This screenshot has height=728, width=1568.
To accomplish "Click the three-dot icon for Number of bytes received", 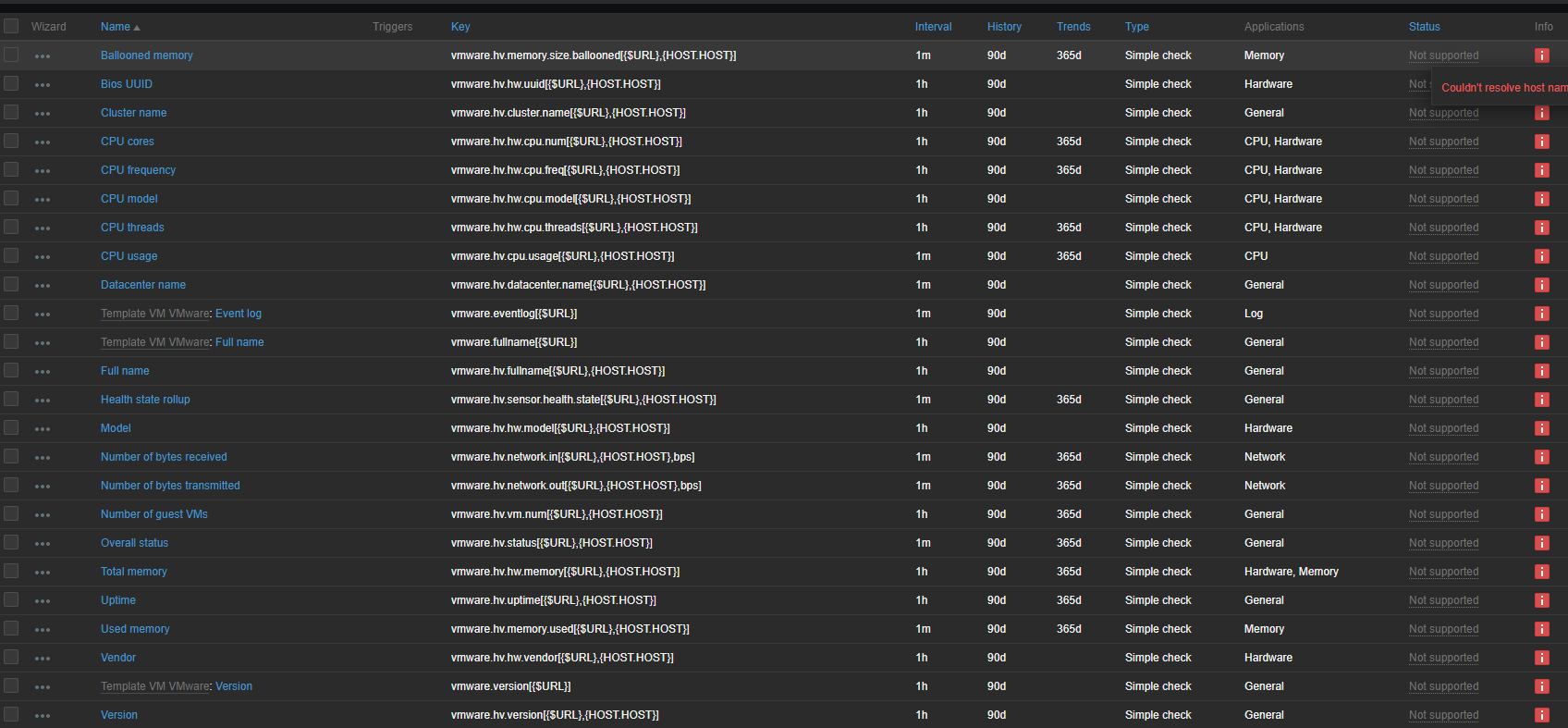I will [43, 458].
